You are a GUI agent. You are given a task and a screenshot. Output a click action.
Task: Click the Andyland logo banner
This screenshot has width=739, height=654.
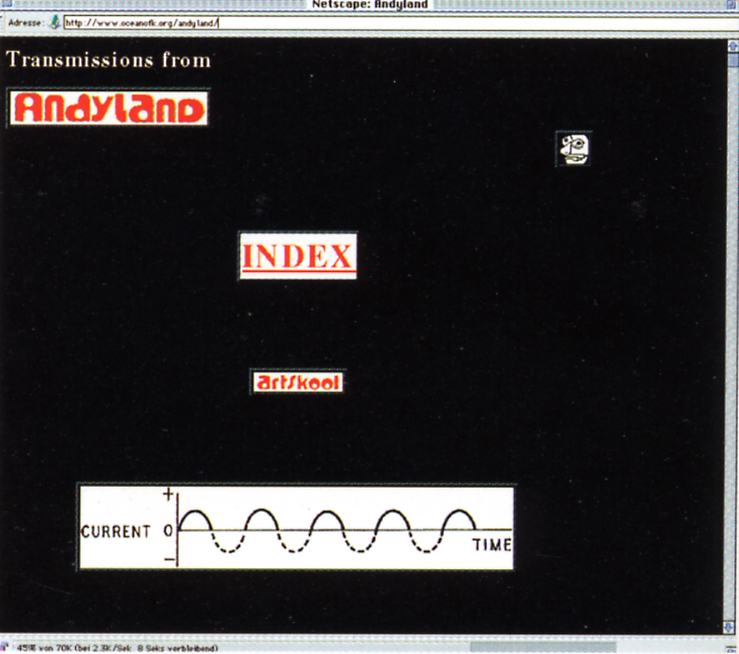[109, 108]
